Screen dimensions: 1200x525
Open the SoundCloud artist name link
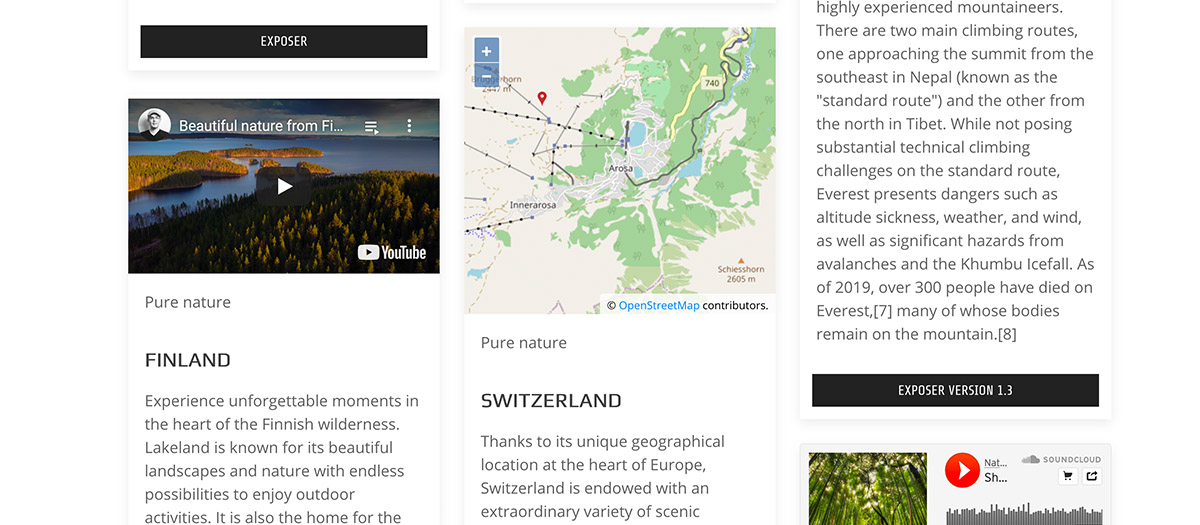click(x=996, y=462)
